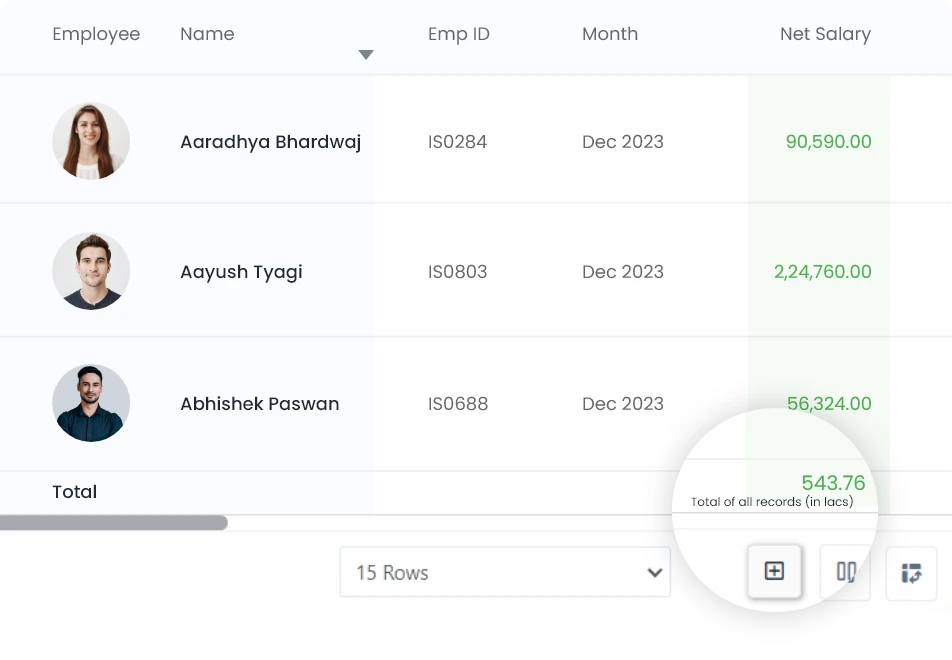The width and height of the screenshot is (952, 660).
Task: Click the Month column header
Action: point(610,34)
